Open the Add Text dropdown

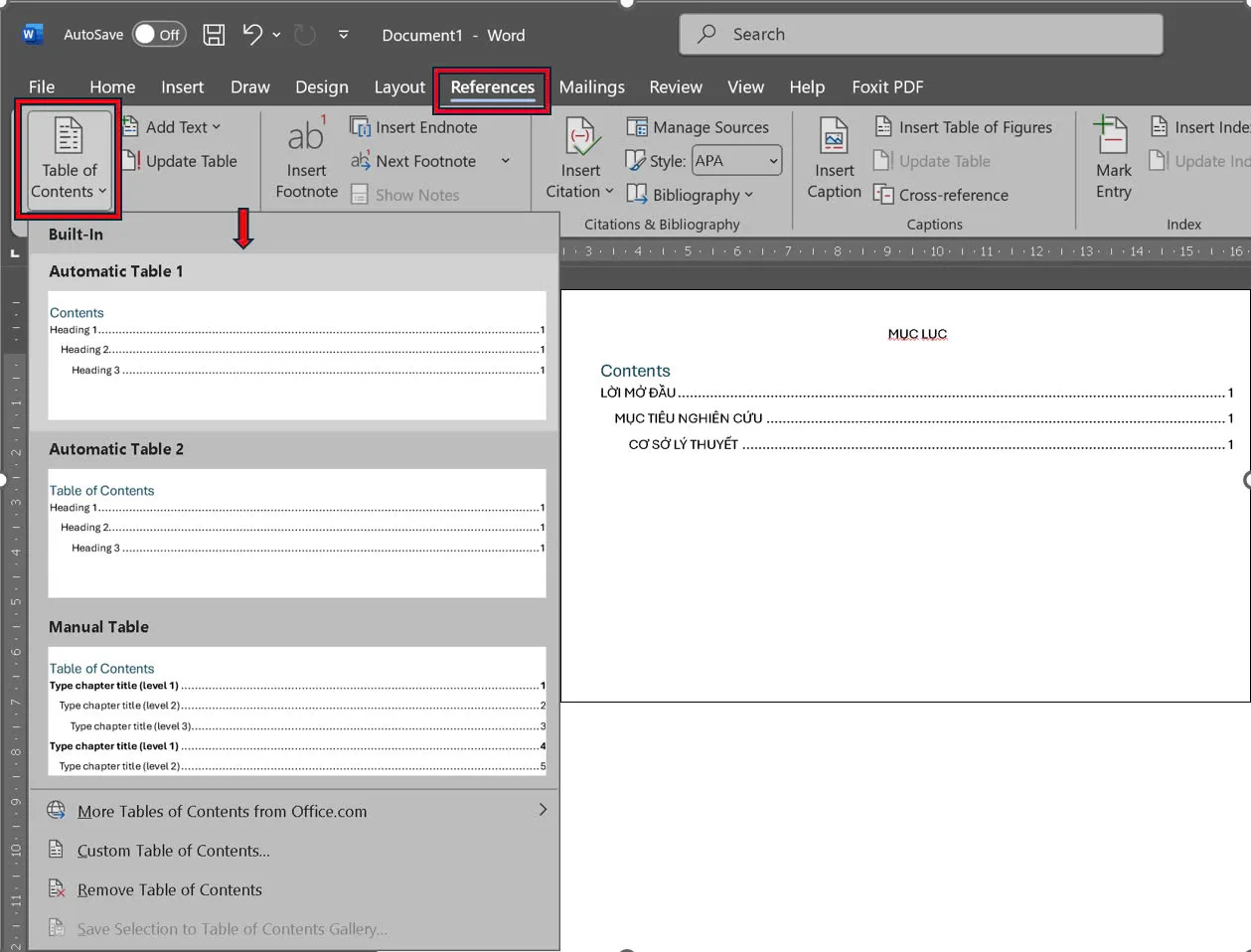[x=173, y=127]
